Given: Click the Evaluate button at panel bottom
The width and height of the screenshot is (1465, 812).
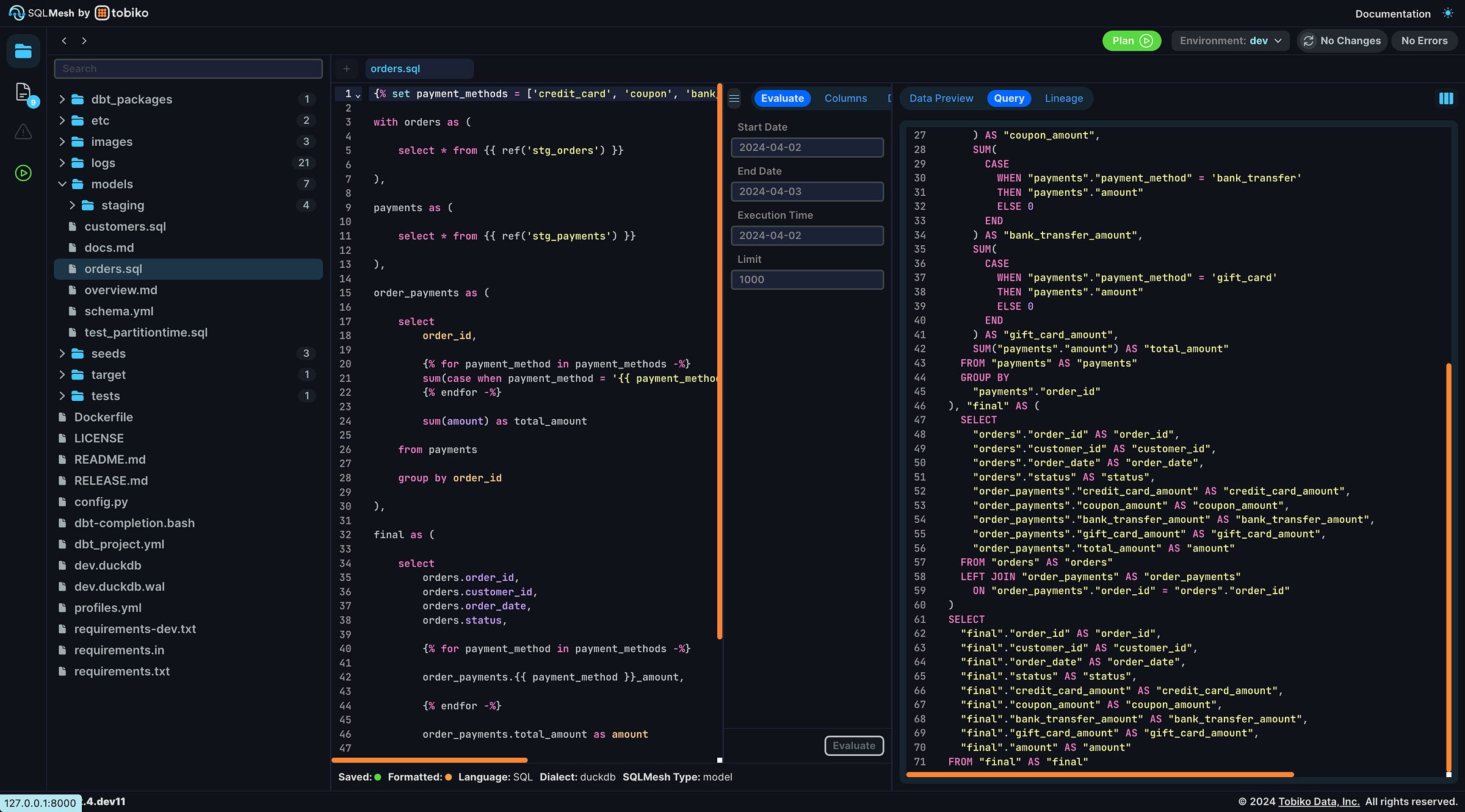Looking at the screenshot, I should [x=854, y=746].
